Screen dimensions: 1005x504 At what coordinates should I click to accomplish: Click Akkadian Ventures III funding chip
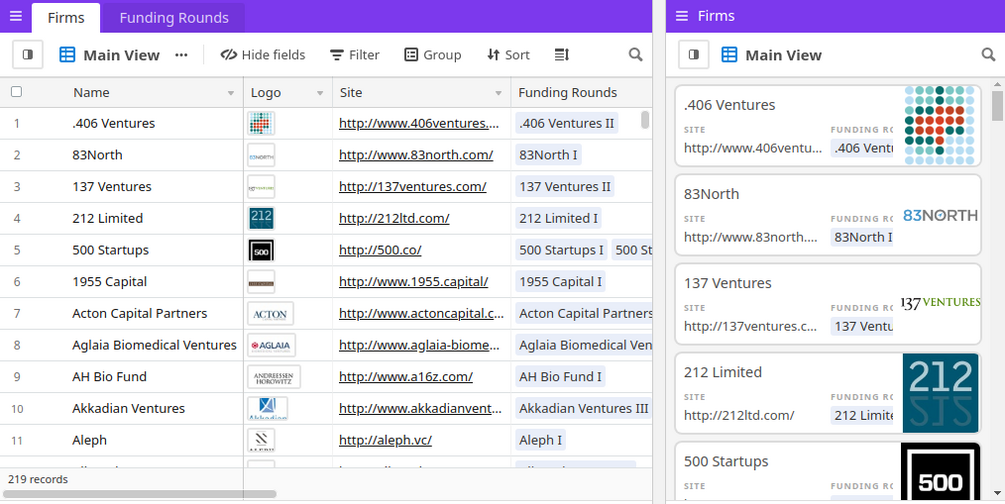(583, 408)
